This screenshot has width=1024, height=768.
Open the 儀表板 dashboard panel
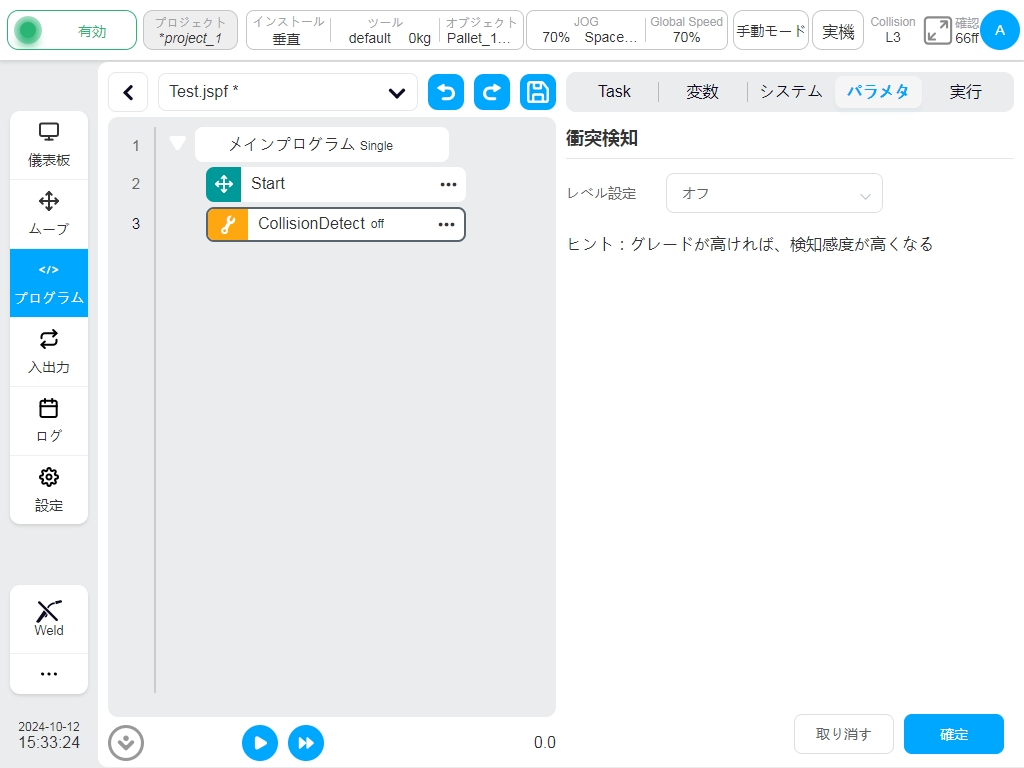pos(49,145)
